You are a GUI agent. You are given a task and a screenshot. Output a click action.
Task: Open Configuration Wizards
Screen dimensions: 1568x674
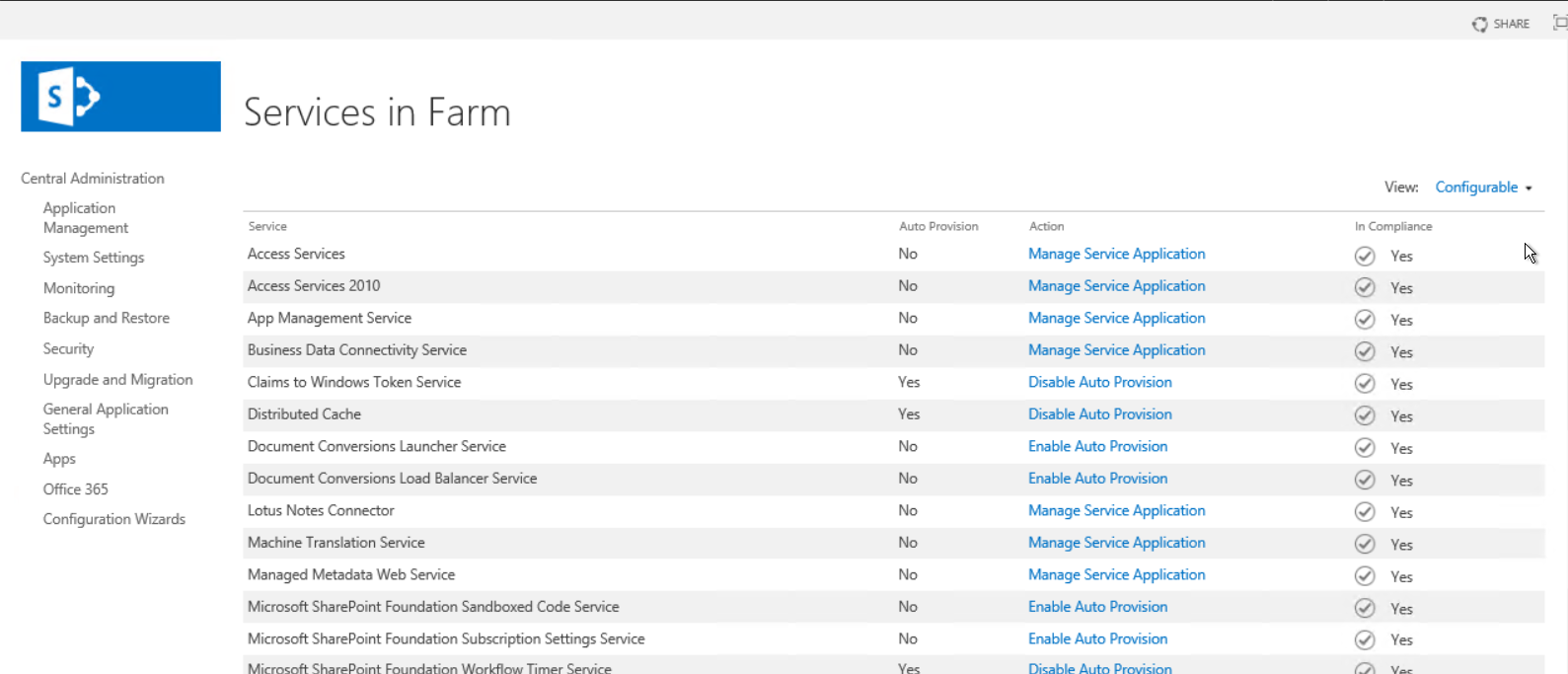tap(114, 519)
